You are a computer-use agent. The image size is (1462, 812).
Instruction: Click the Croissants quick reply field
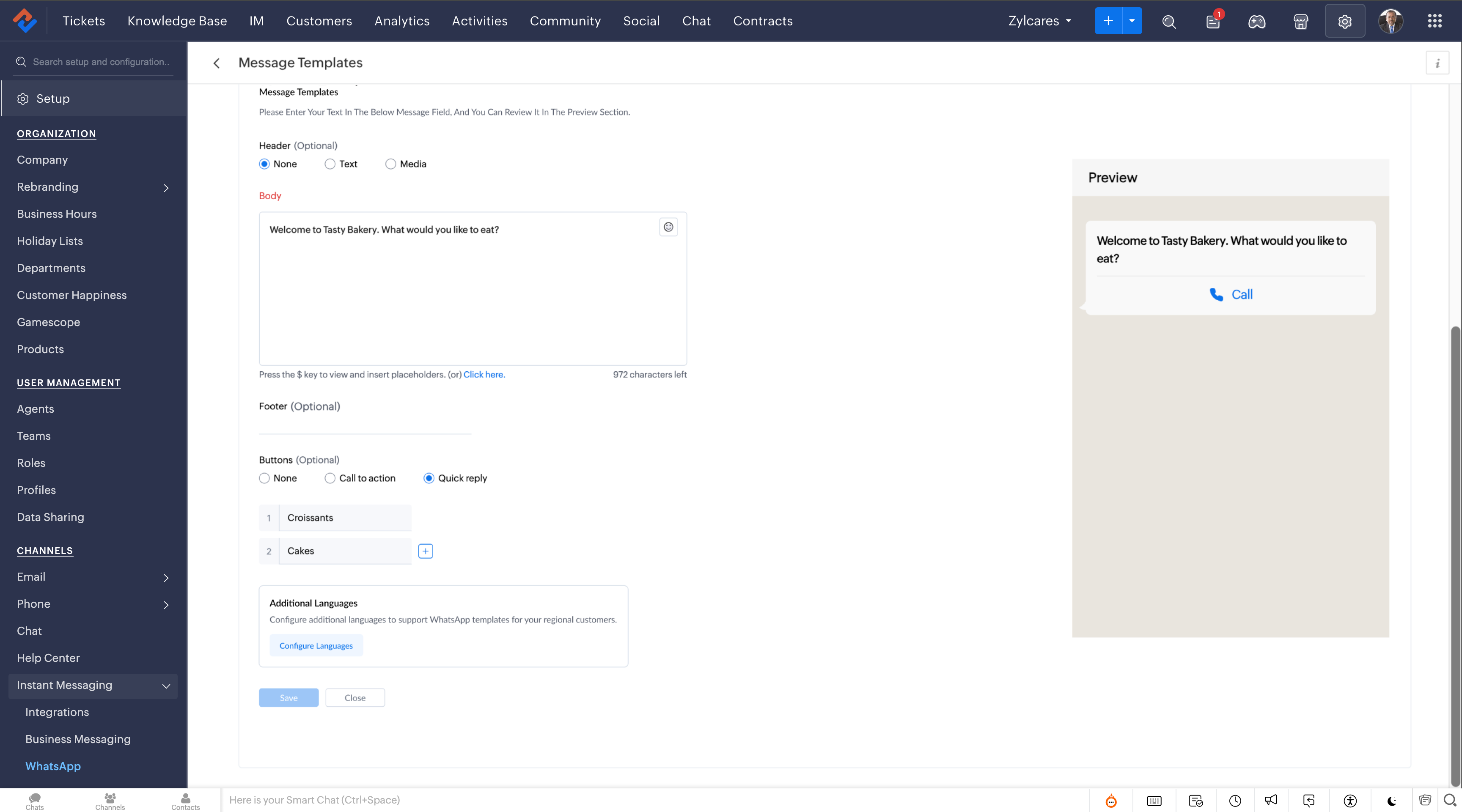[x=345, y=518]
